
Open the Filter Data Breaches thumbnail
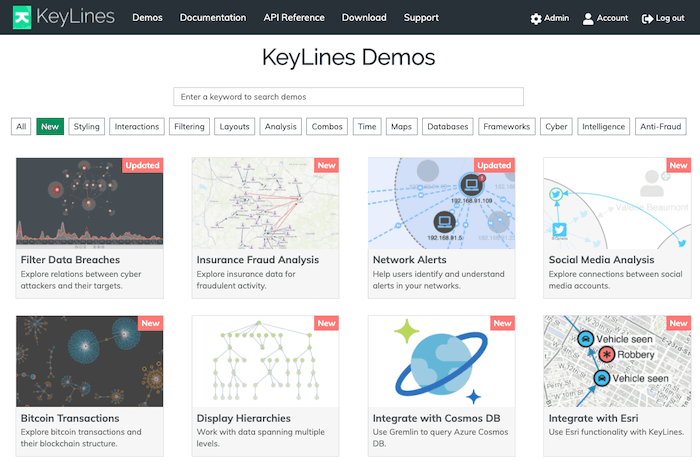pos(89,203)
